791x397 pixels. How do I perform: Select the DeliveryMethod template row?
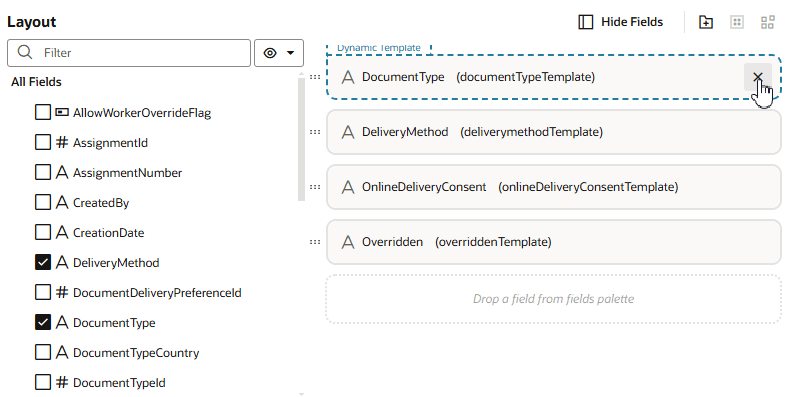[554, 132]
